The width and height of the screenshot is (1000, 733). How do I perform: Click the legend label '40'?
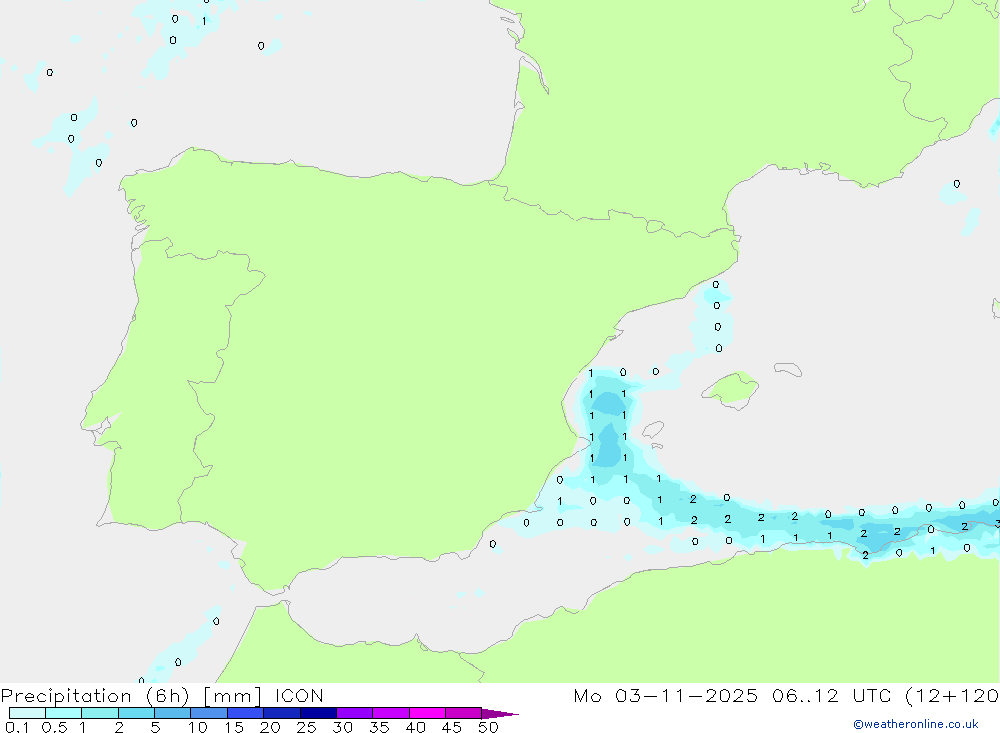[x=415, y=727]
